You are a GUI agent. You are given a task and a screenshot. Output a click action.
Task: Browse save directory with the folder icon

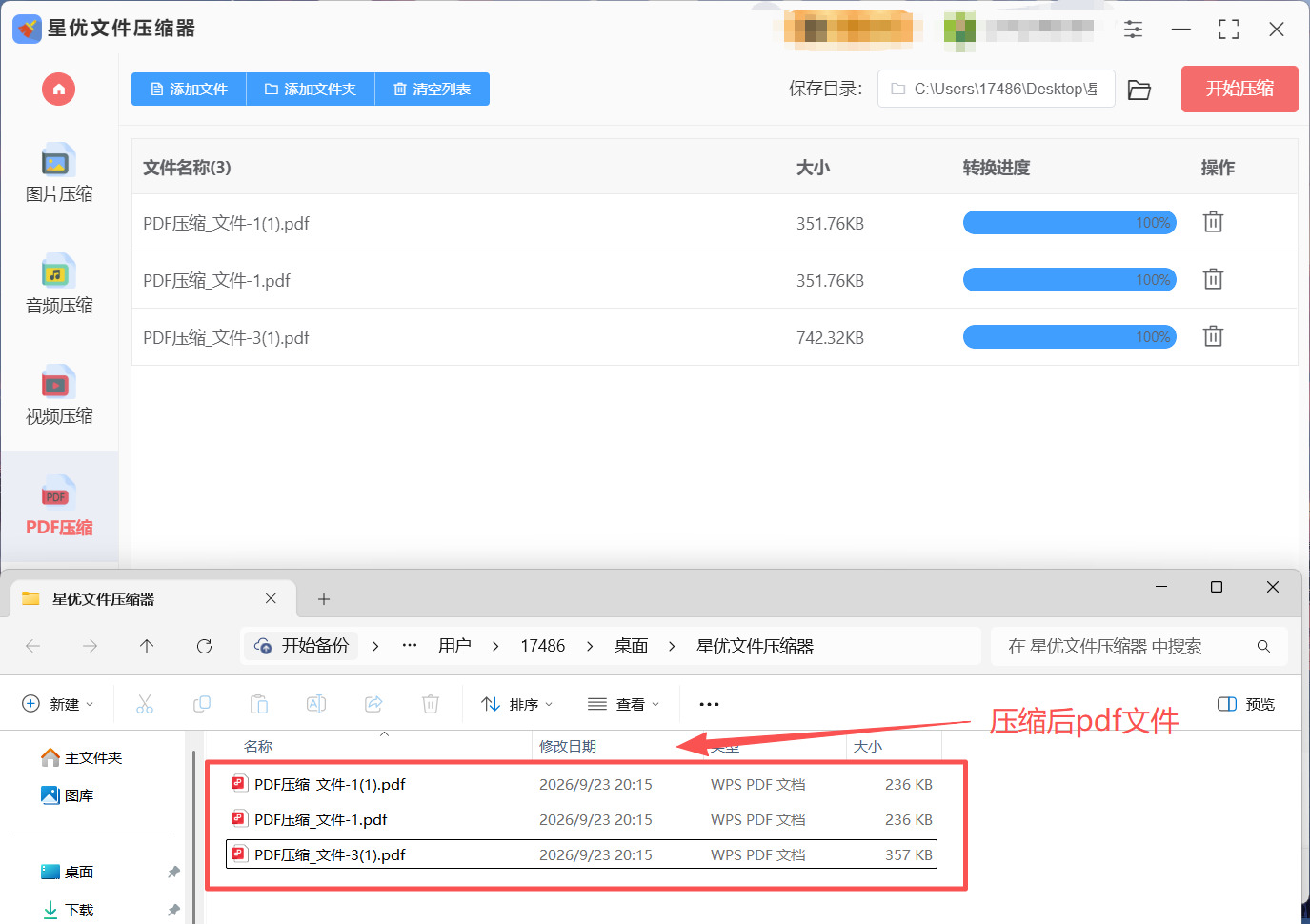(x=1139, y=90)
